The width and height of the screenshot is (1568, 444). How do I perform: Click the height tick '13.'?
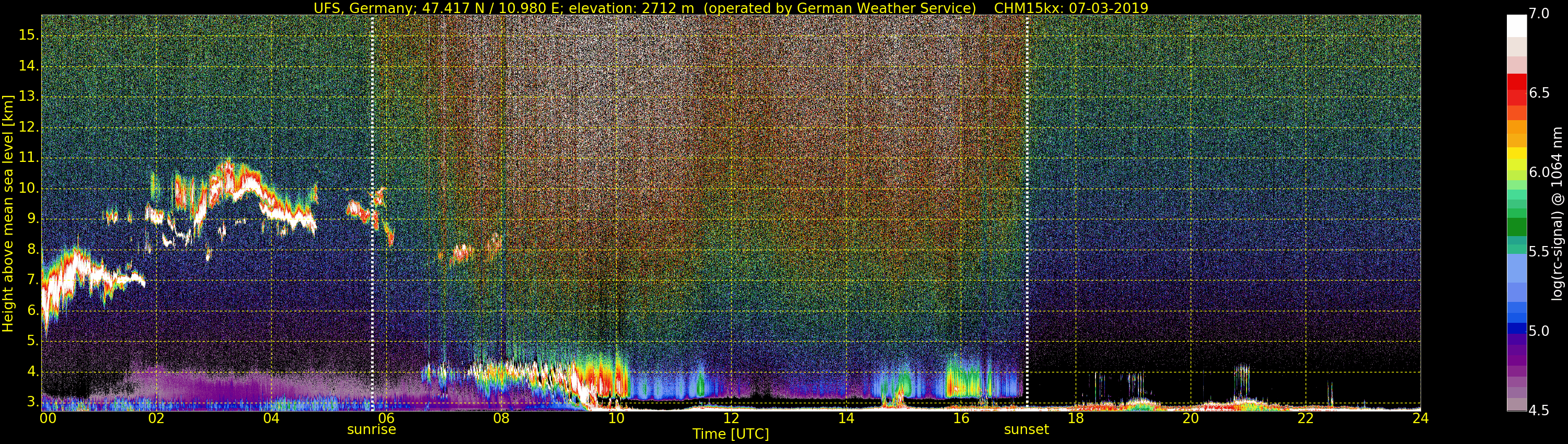(x=28, y=97)
